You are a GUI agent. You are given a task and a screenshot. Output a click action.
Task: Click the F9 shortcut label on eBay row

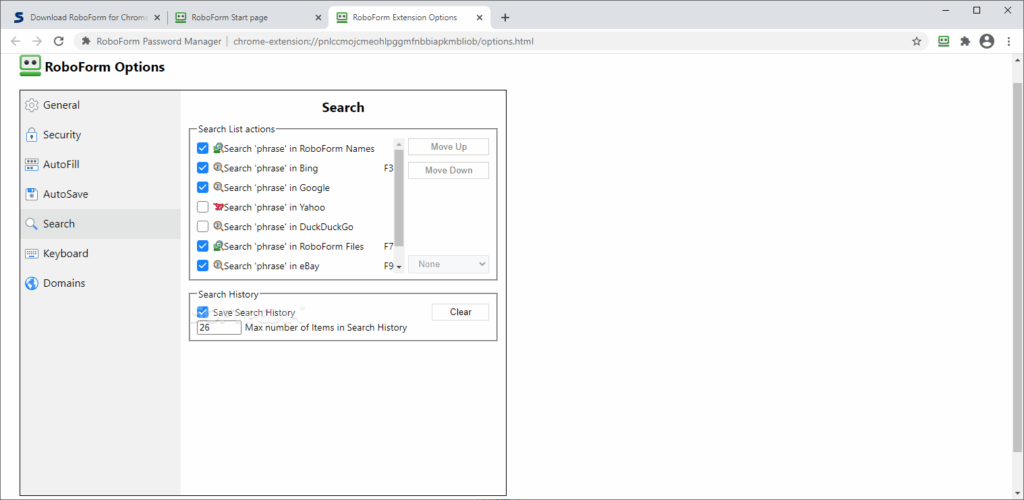389,266
